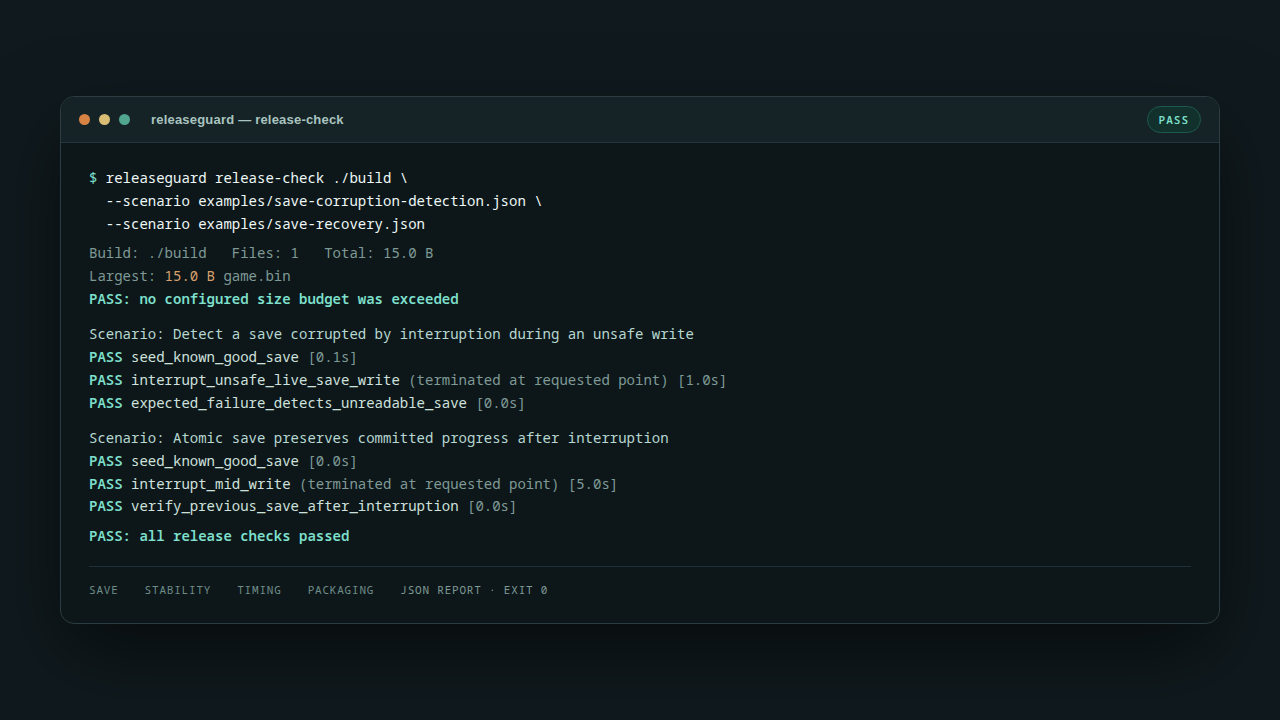This screenshot has height=720, width=1280.
Task: Click 'PASS: all release checks passed'
Action: tap(219, 536)
